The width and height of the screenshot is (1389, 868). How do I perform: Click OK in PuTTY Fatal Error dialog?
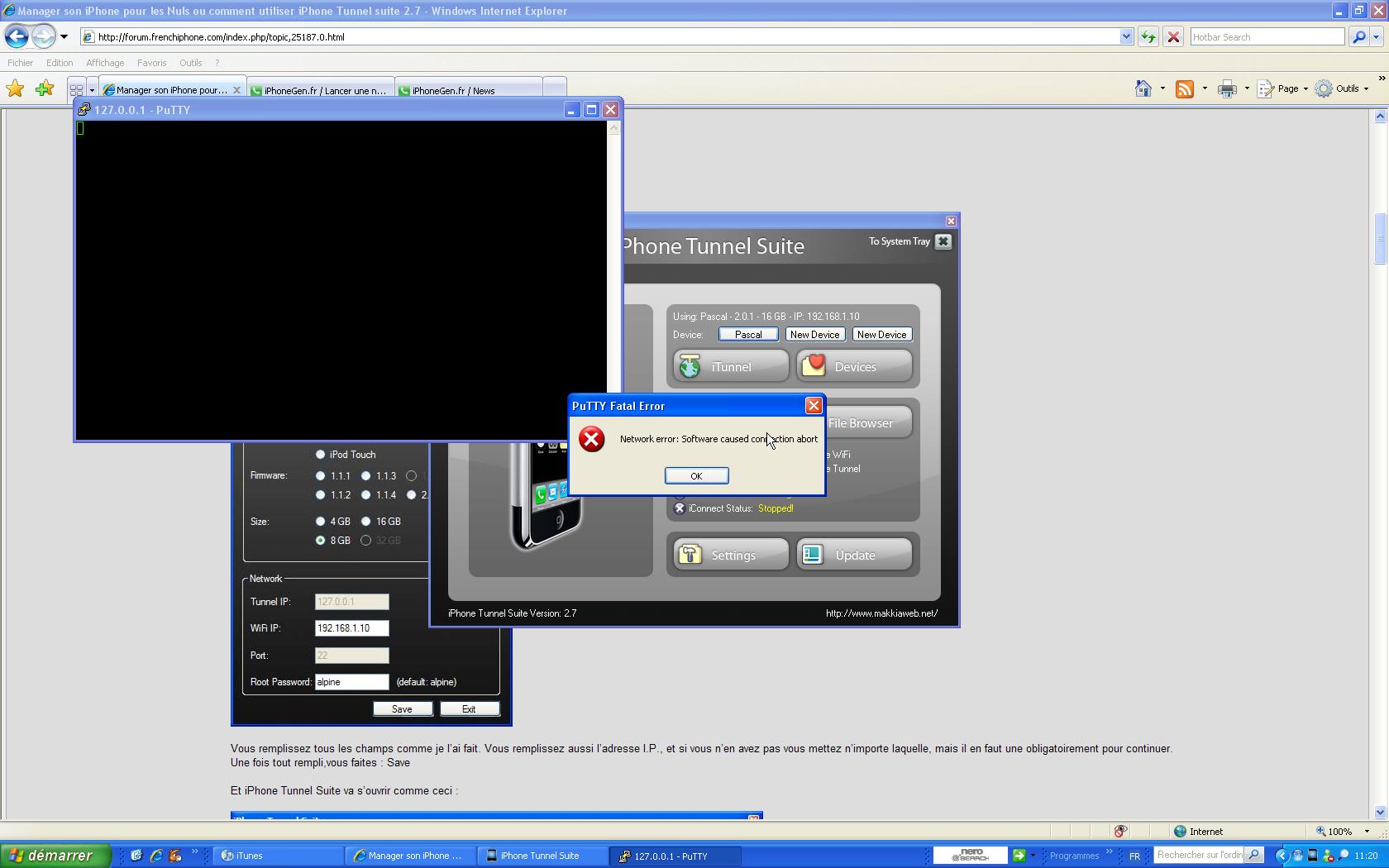(696, 475)
